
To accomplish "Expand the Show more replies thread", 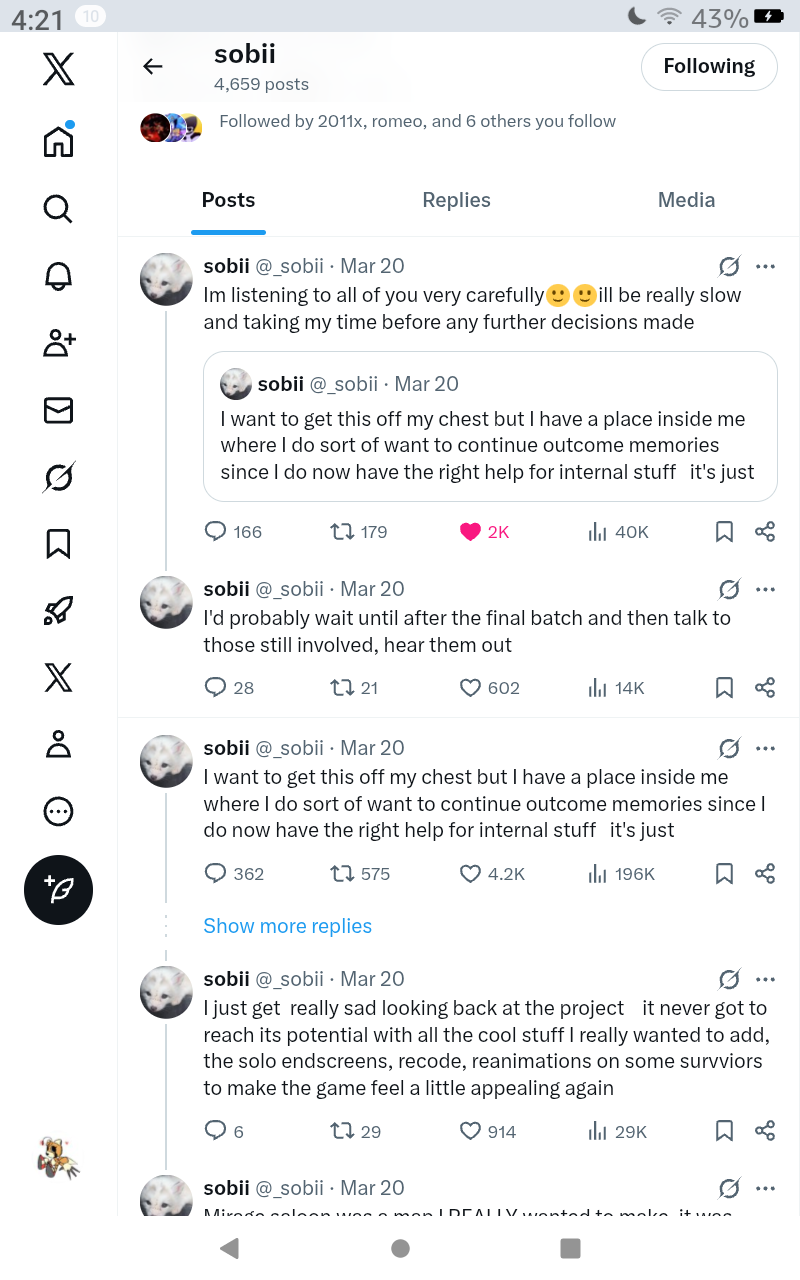I will [287, 926].
